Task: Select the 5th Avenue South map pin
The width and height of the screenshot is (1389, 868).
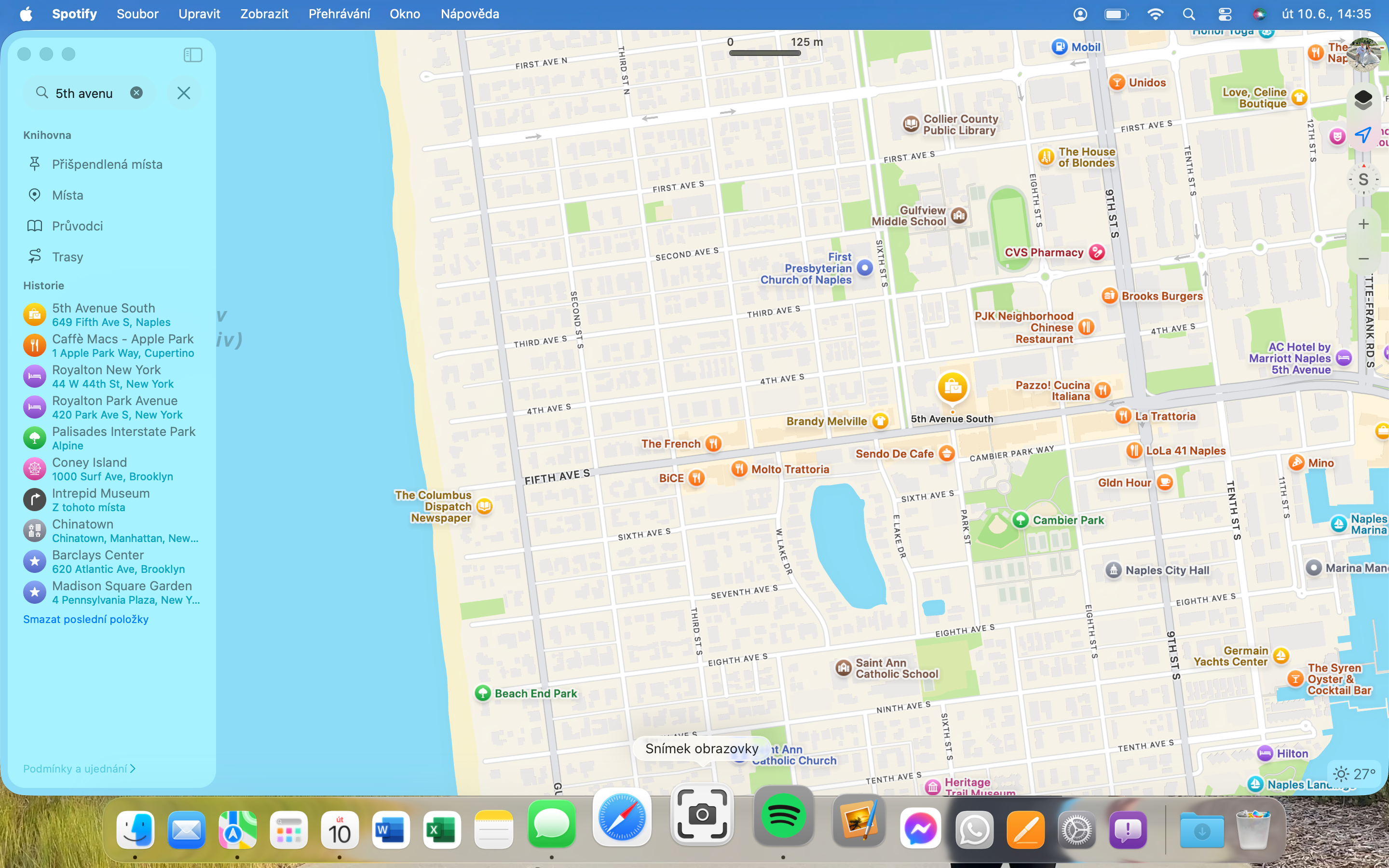Action: [x=952, y=389]
